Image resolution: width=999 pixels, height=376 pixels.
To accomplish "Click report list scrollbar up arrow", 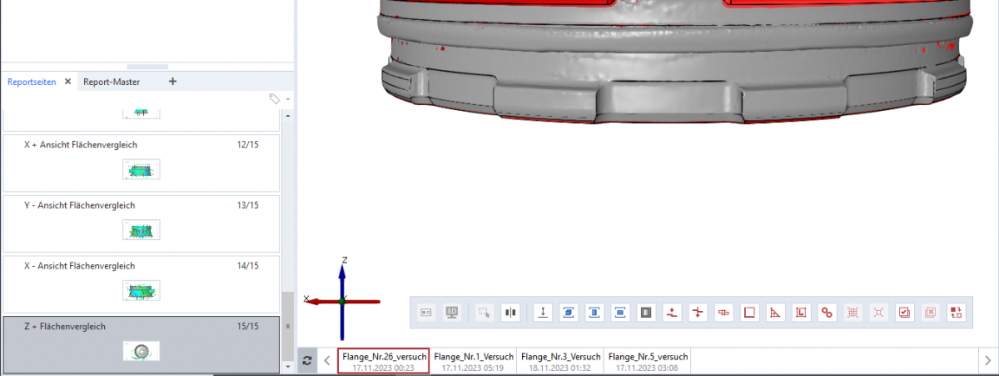I will (x=287, y=115).
